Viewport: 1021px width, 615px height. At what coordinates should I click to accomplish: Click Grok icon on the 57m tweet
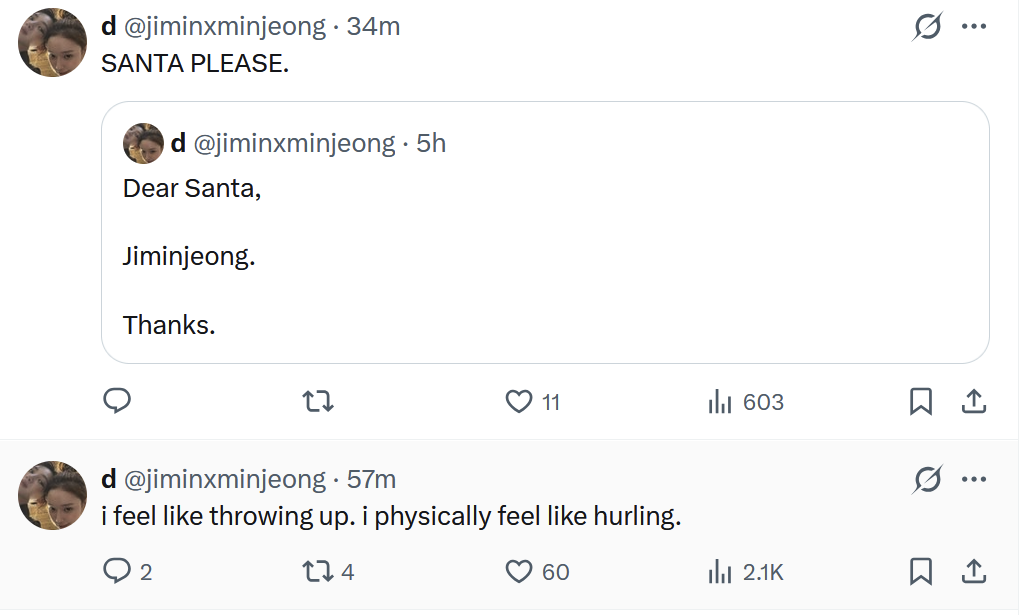pyautogui.click(x=927, y=480)
